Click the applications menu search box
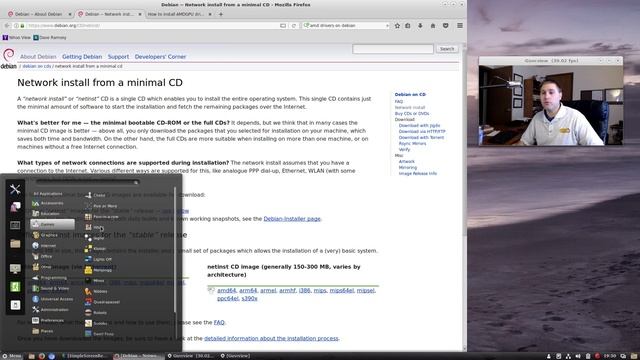 click(x=87, y=182)
